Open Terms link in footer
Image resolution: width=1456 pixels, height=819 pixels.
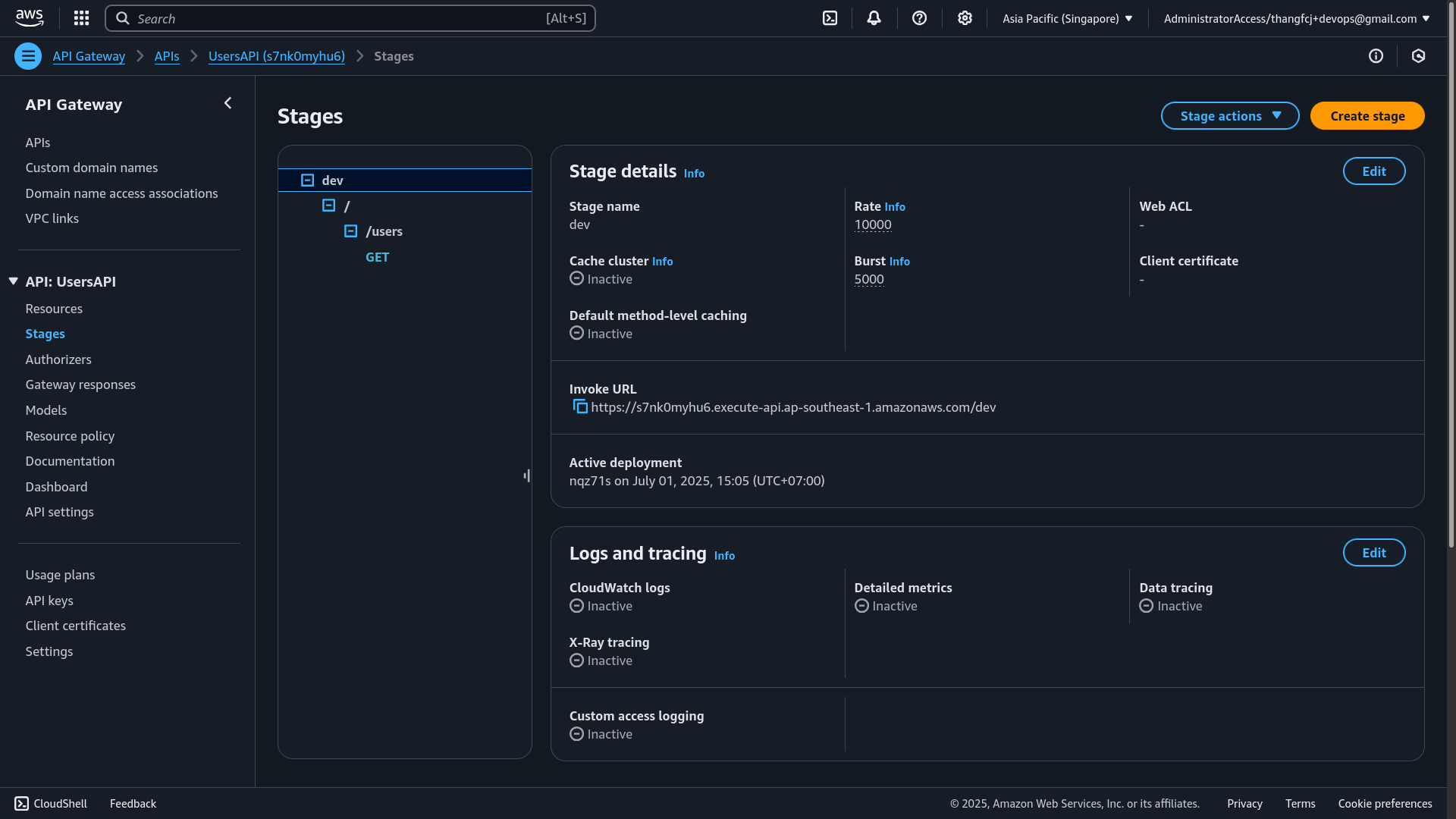(x=1300, y=804)
